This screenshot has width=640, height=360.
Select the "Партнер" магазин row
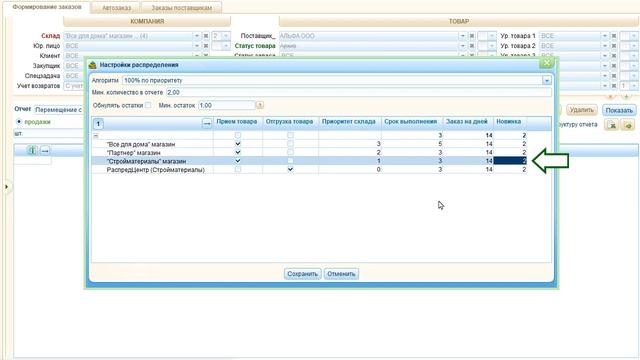[x=309, y=153]
